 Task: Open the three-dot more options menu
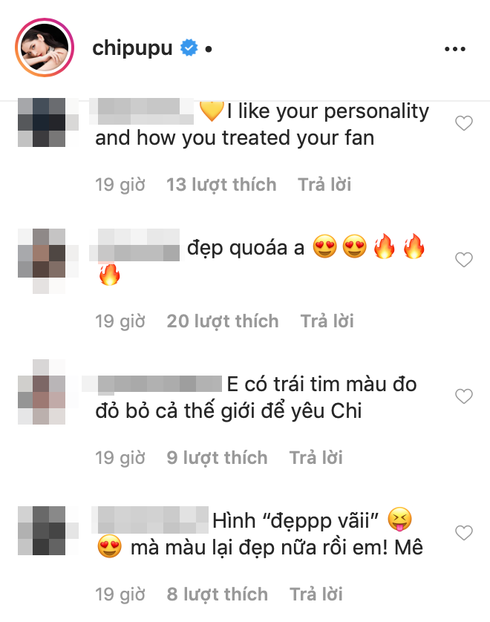455,49
